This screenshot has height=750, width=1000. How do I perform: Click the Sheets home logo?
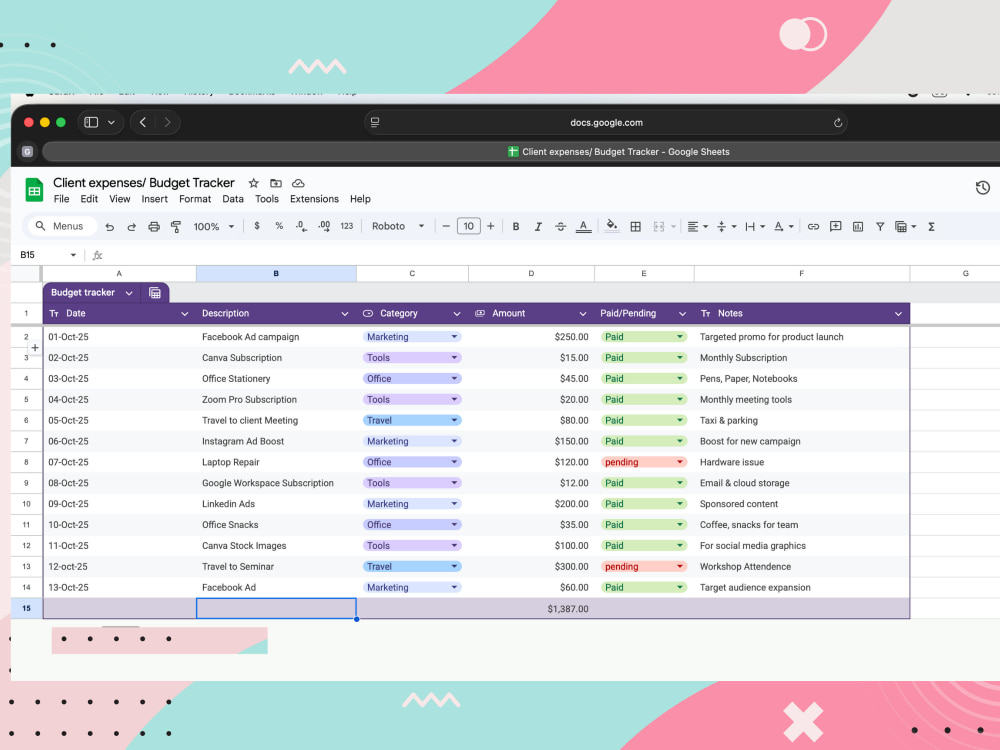pos(34,190)
